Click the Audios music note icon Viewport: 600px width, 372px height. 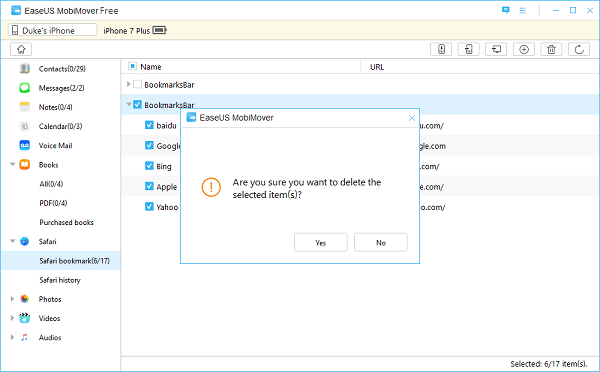pos(24,337)
